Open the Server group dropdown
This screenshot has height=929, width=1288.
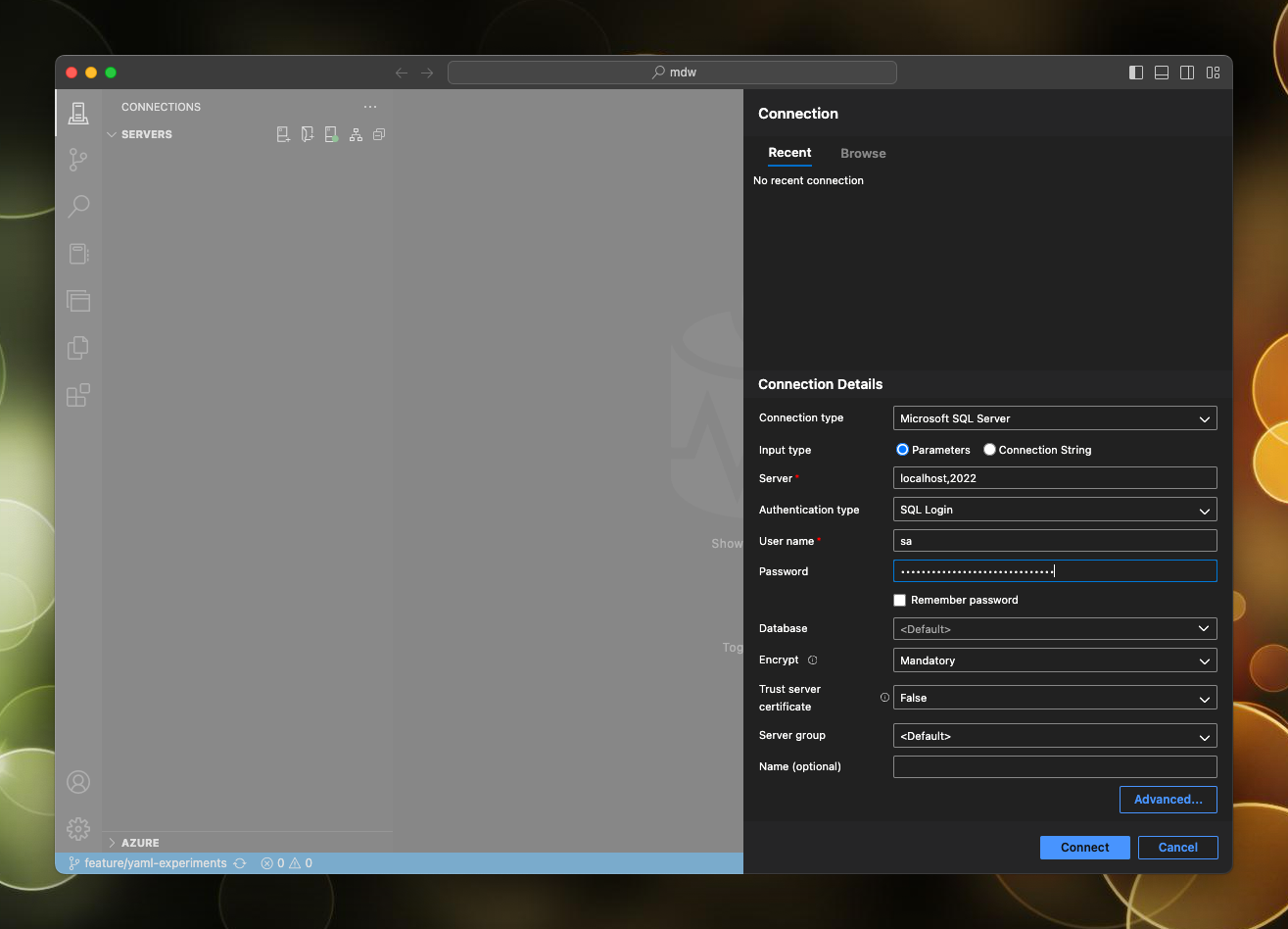point(1055,736)
